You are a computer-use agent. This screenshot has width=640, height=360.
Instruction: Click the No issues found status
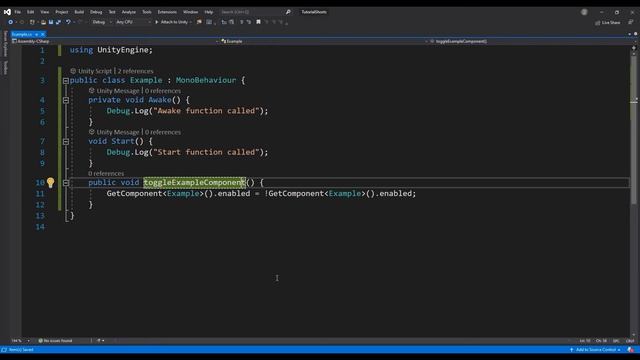[x=56, y=340]
